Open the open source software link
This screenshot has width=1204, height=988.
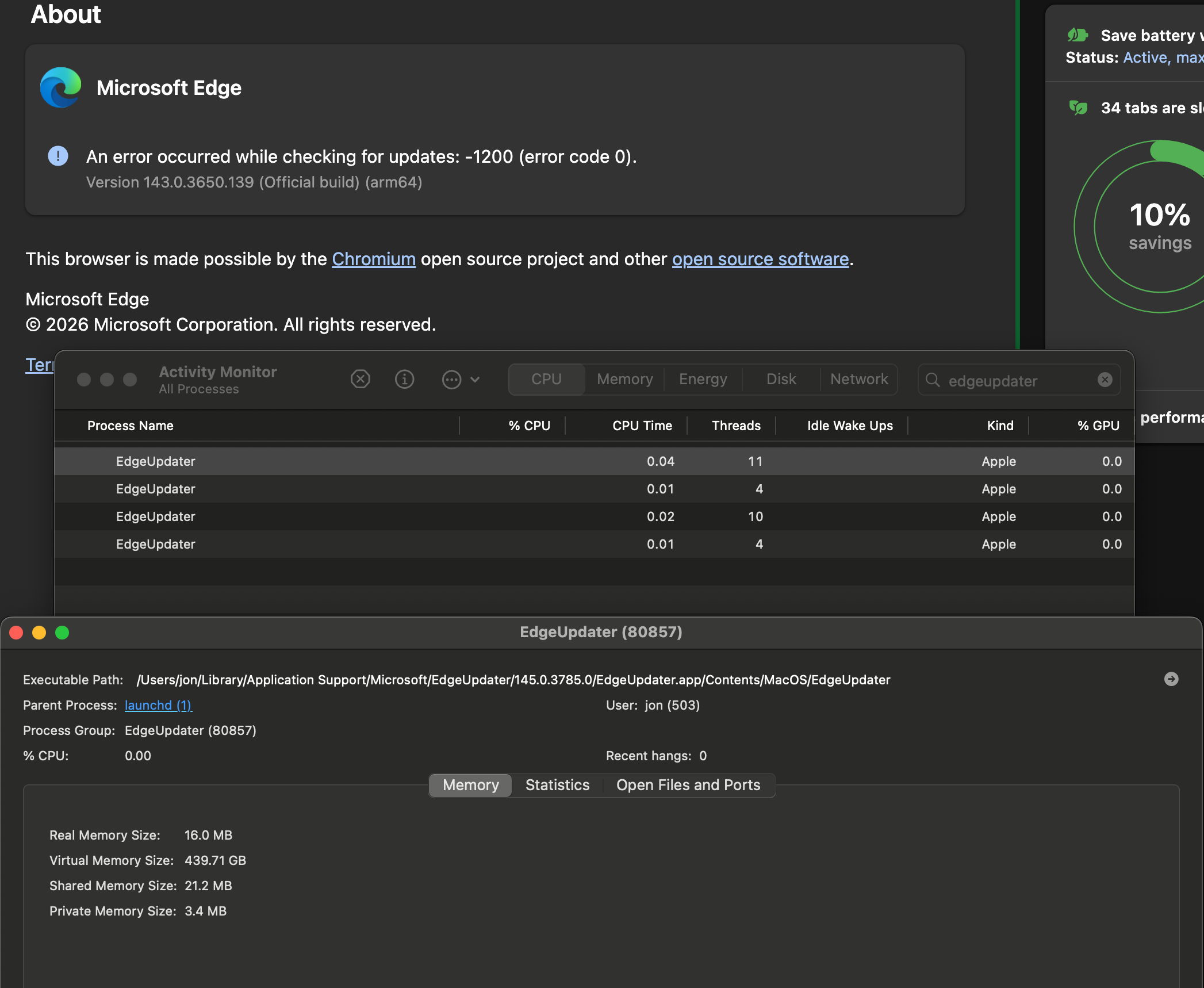pos(760,259)
